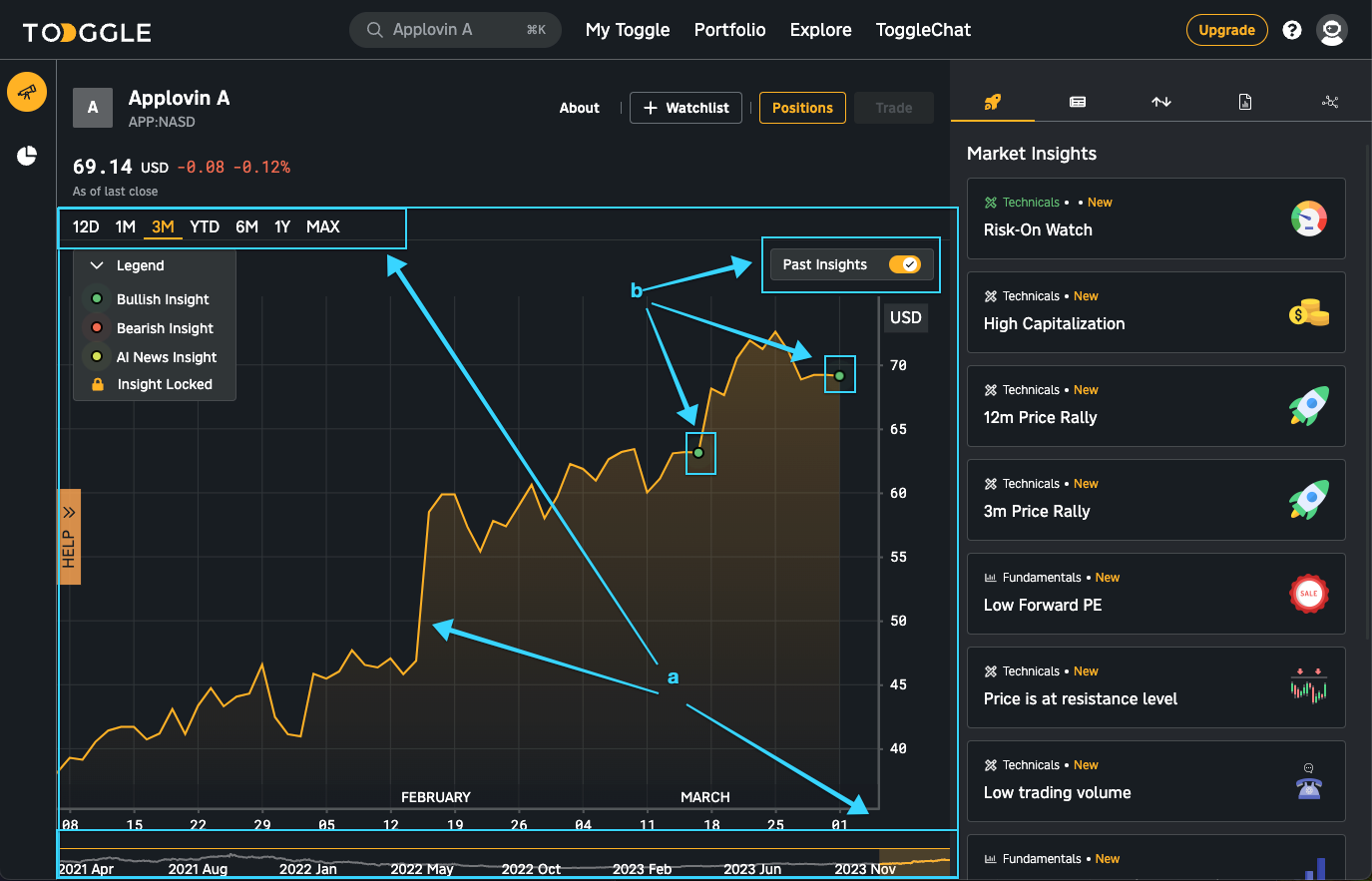Click the 12m Price Rally rocket icon
Screen dimensions: 1372x881
point(1308,406)
